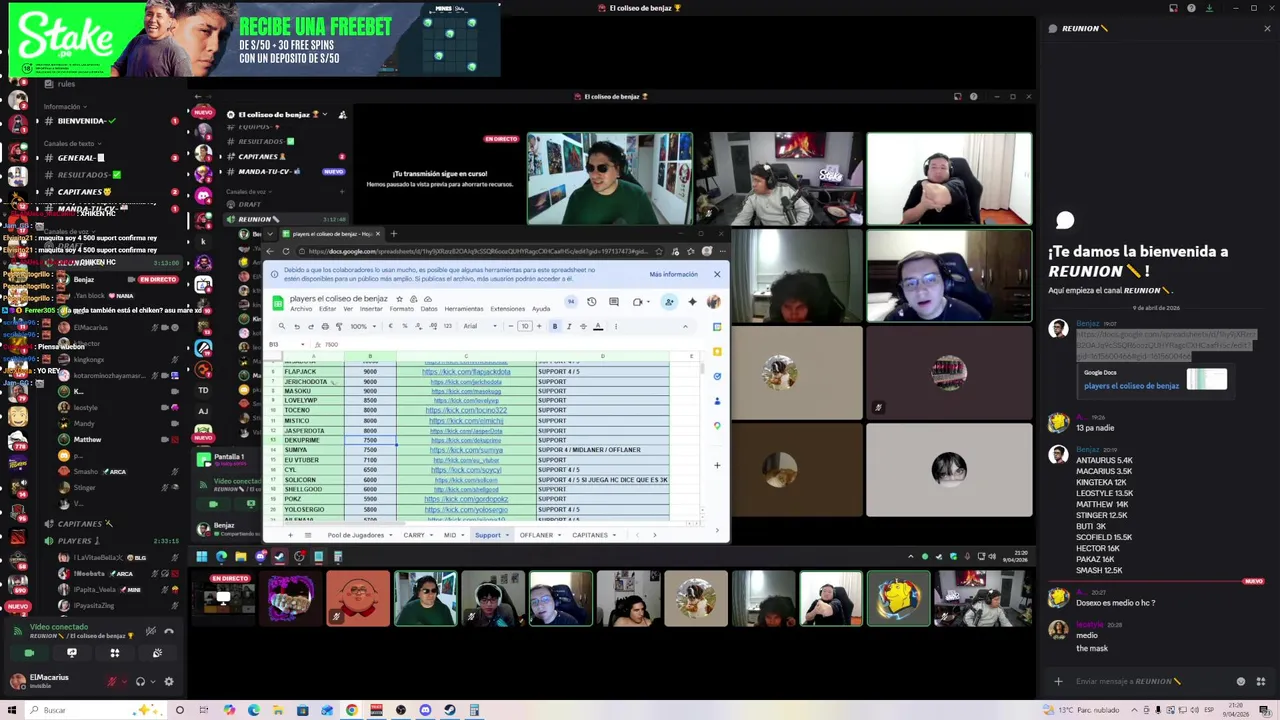Open the B13 name box dropdown

coord(304,345)
